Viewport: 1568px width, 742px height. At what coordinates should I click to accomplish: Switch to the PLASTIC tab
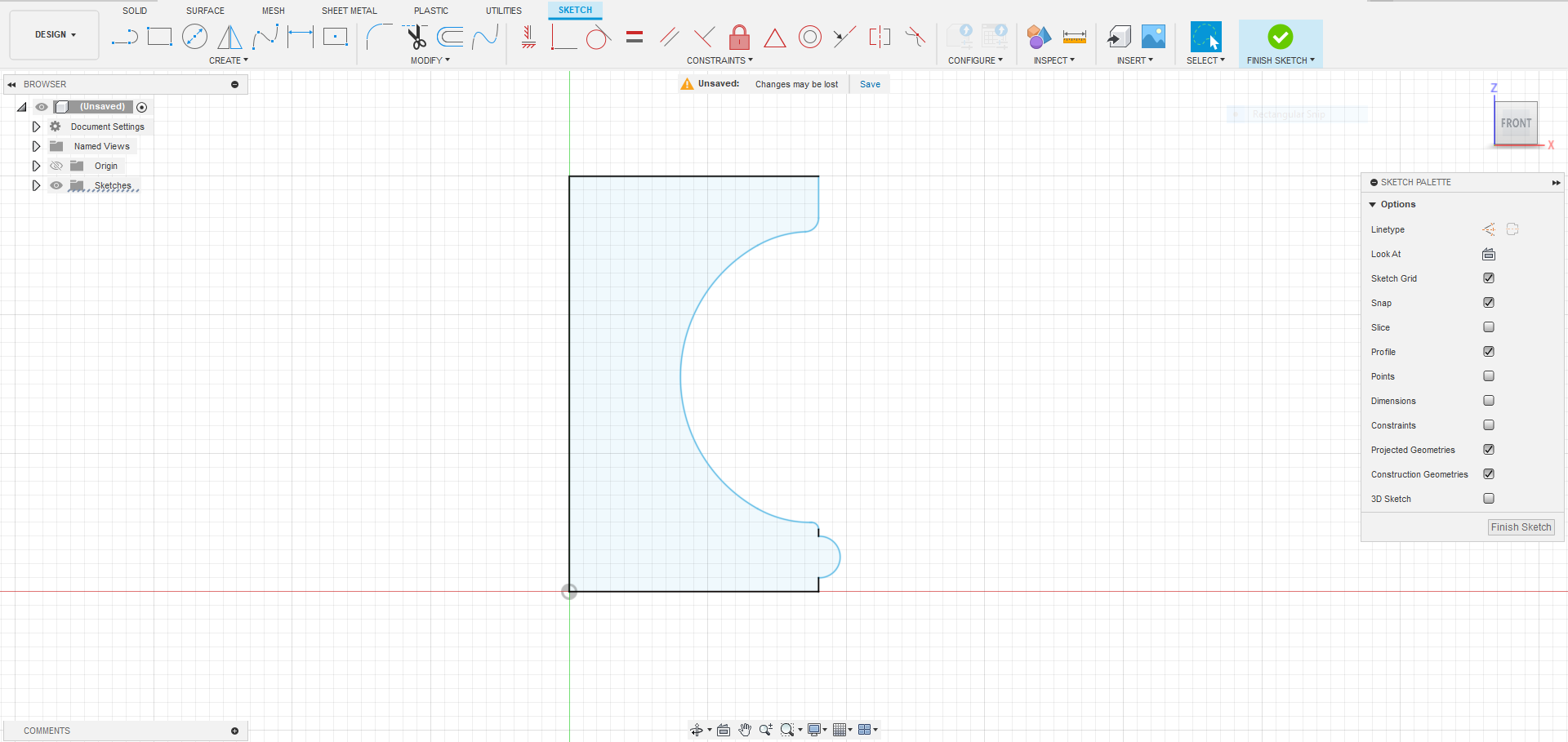click(431, 11)
